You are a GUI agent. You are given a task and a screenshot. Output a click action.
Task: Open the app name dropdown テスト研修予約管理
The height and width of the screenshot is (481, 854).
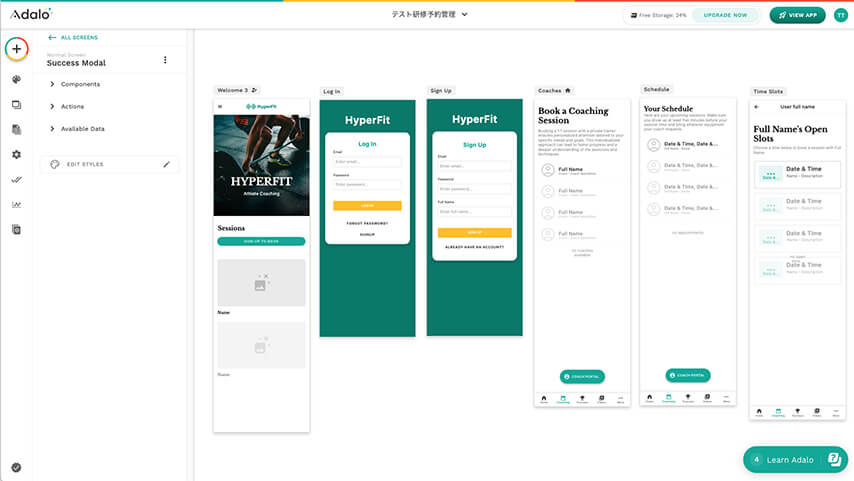429,15
